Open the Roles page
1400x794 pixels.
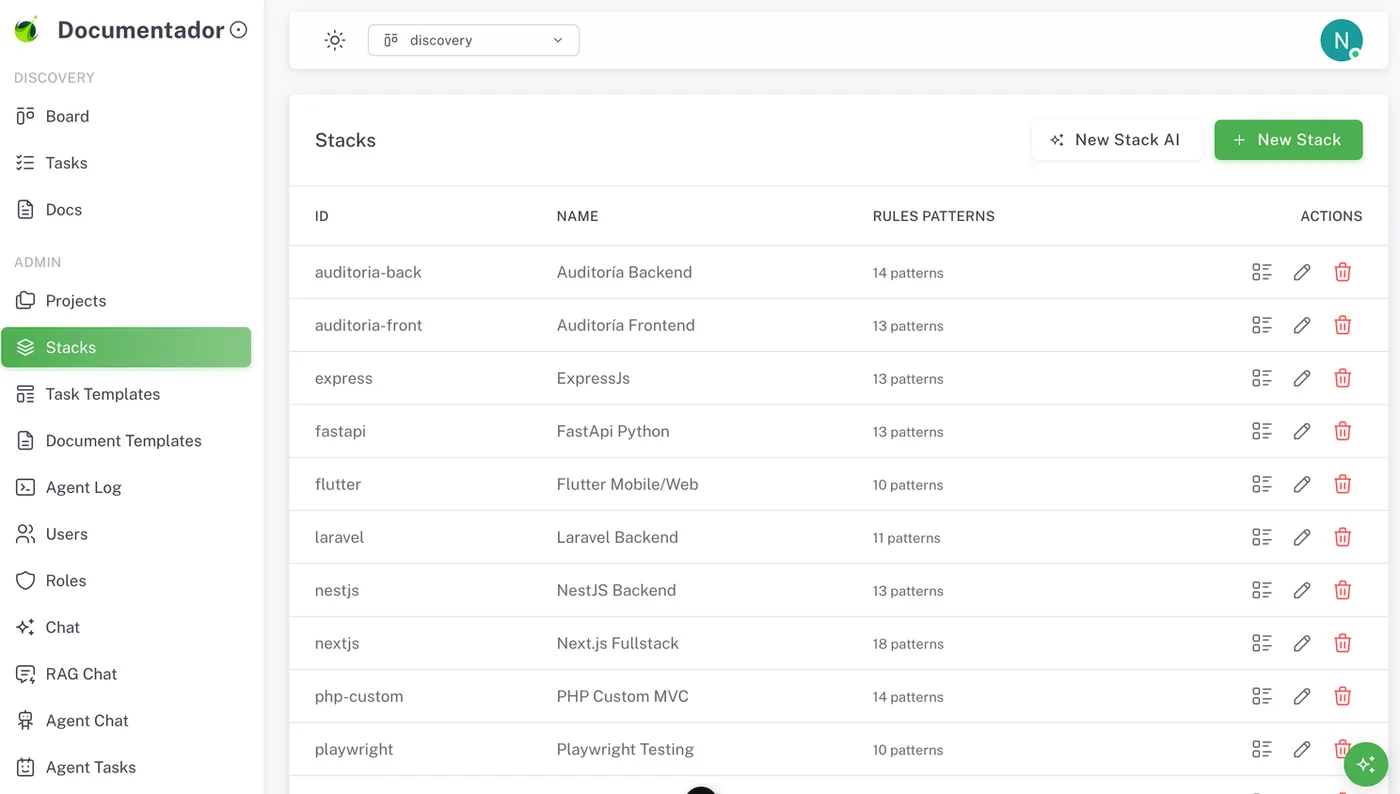coord(126,581)
